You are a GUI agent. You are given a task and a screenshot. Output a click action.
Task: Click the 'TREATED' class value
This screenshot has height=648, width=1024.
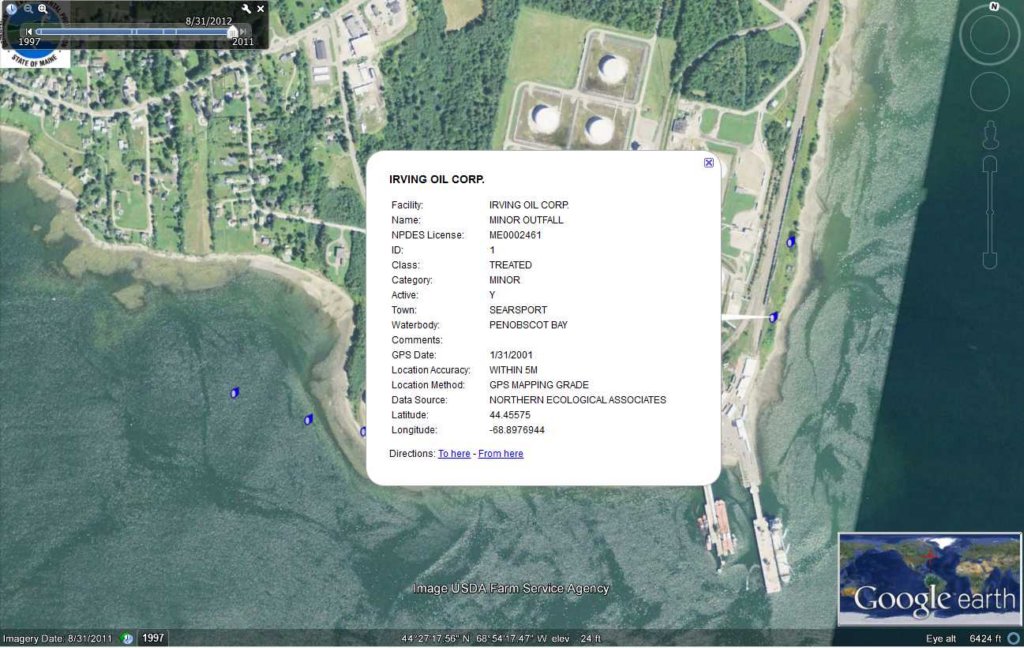coord(510,265)
